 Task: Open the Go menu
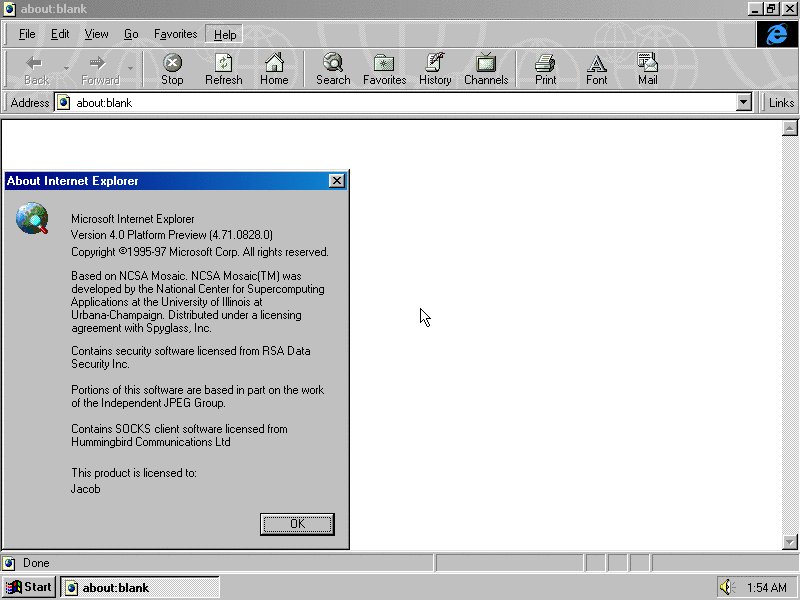click(131, 34)
